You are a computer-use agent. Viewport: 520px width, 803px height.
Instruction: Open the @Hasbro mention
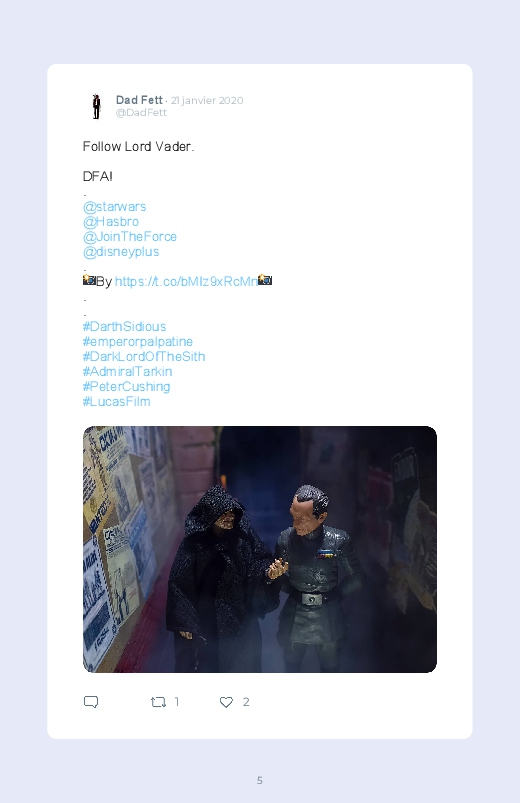pyautogui.click(x=111, y=221)
